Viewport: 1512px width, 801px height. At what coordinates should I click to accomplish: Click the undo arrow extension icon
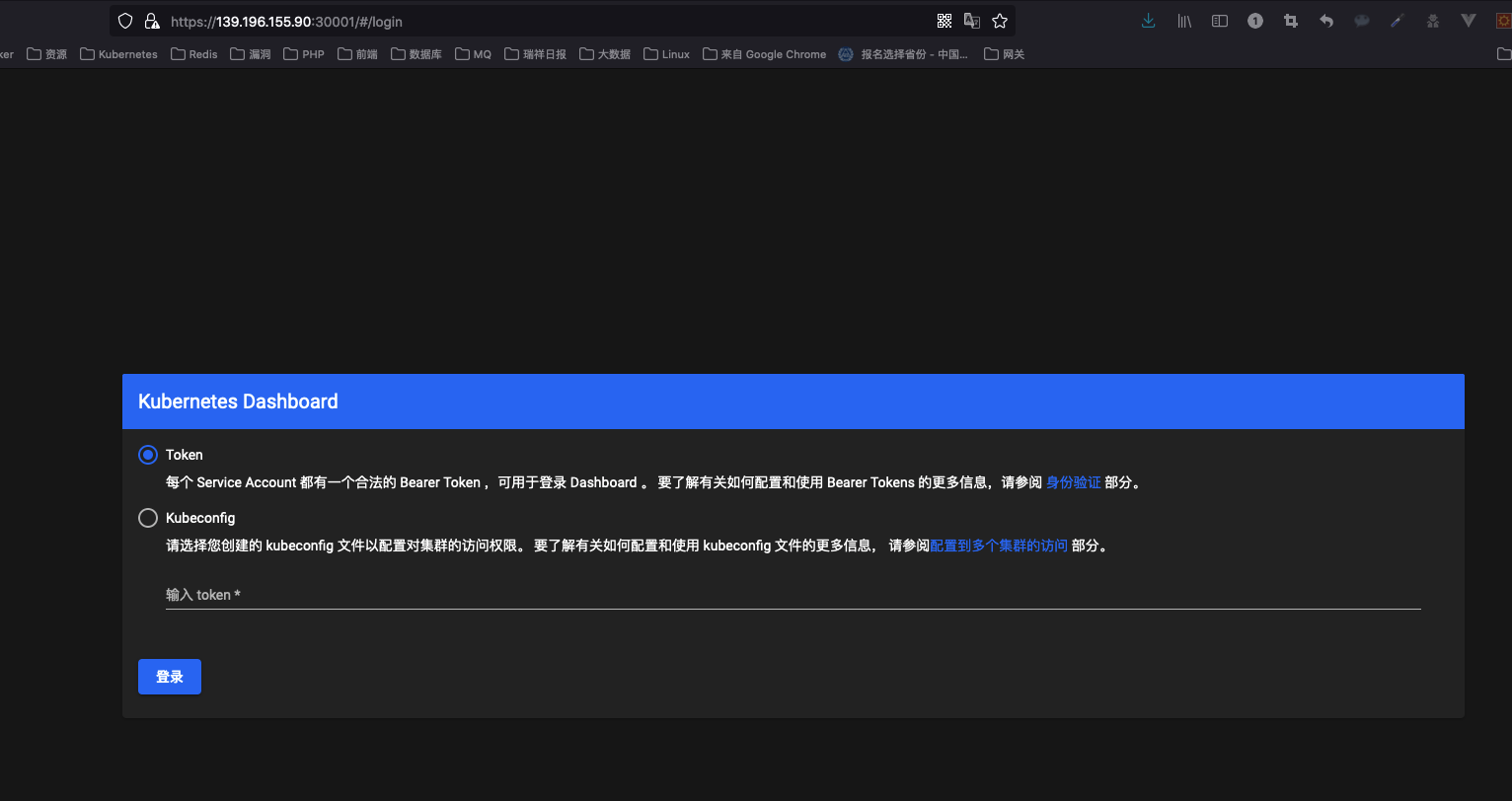pyautogui.click(x=1326, y=21)
